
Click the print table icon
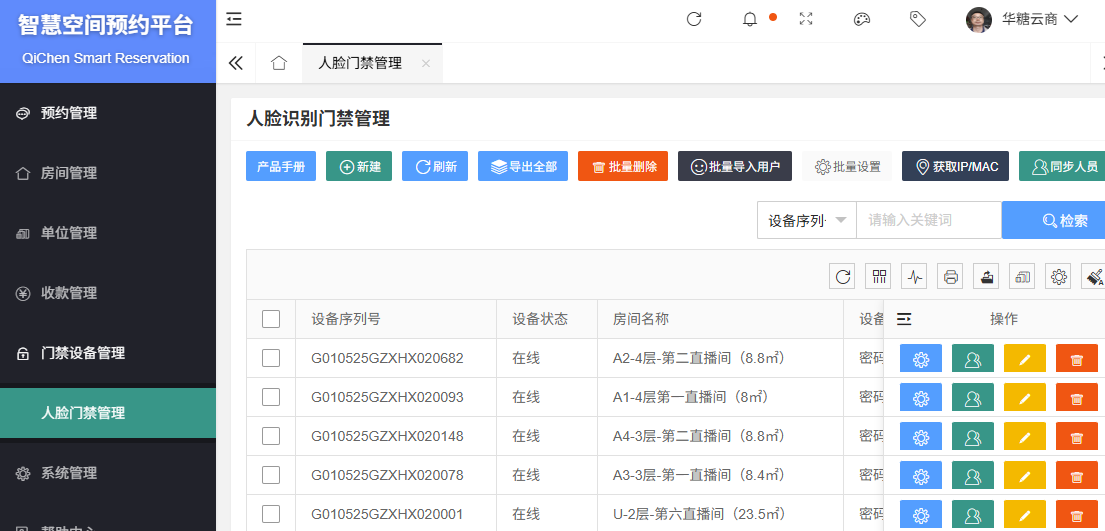click(x=950, y=276)
